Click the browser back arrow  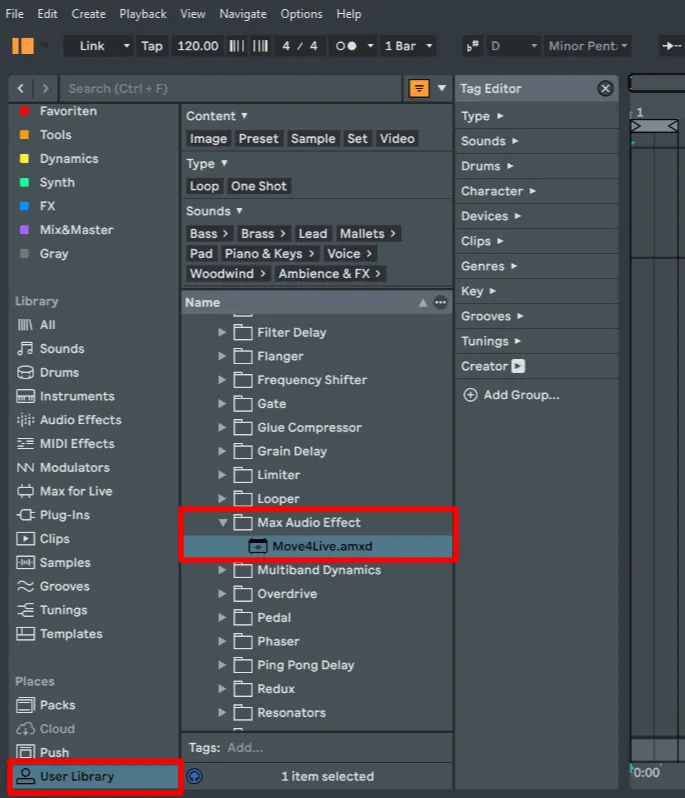point(21,89)
